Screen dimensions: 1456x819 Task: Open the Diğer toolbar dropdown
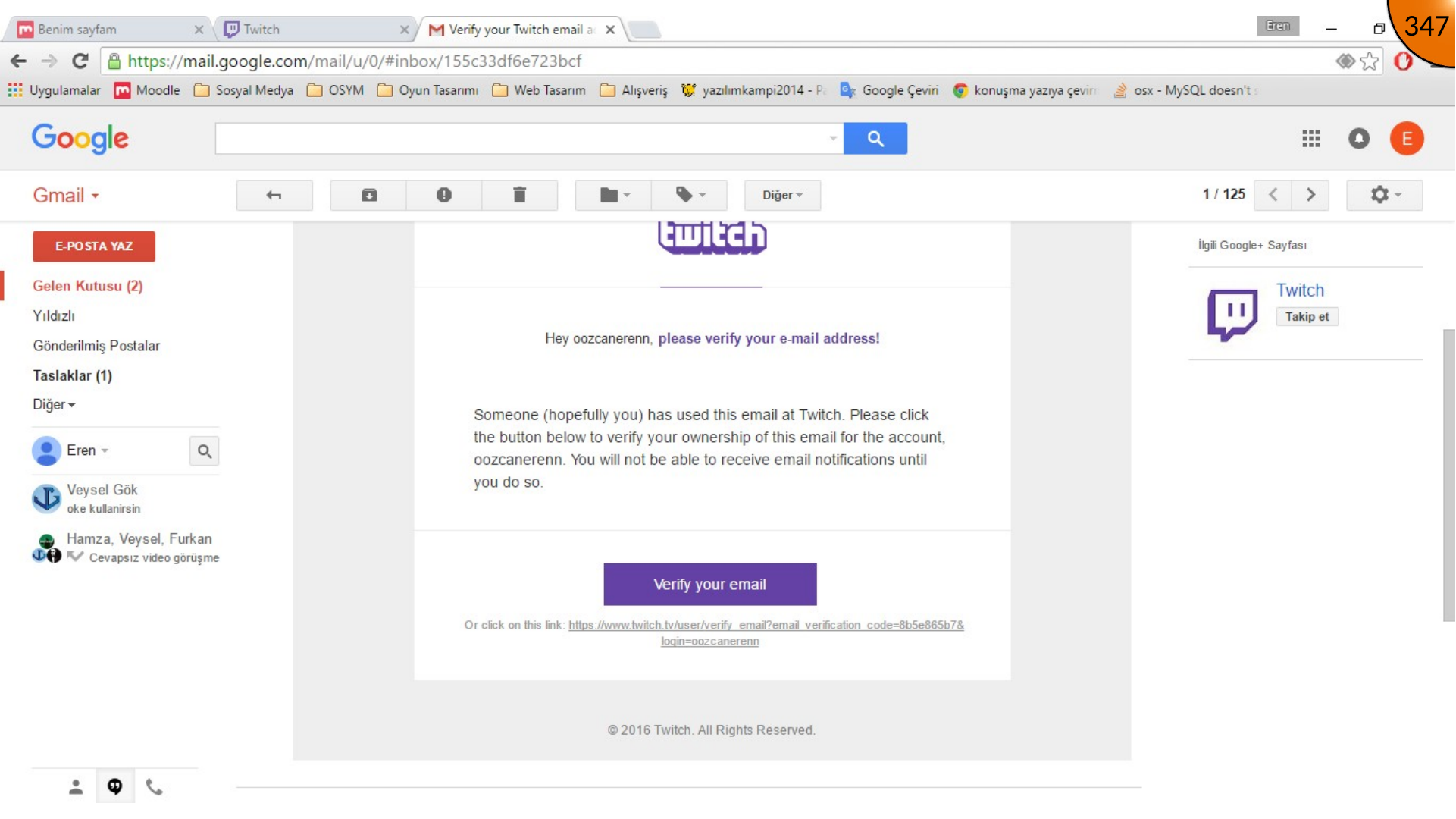point(782,196)
